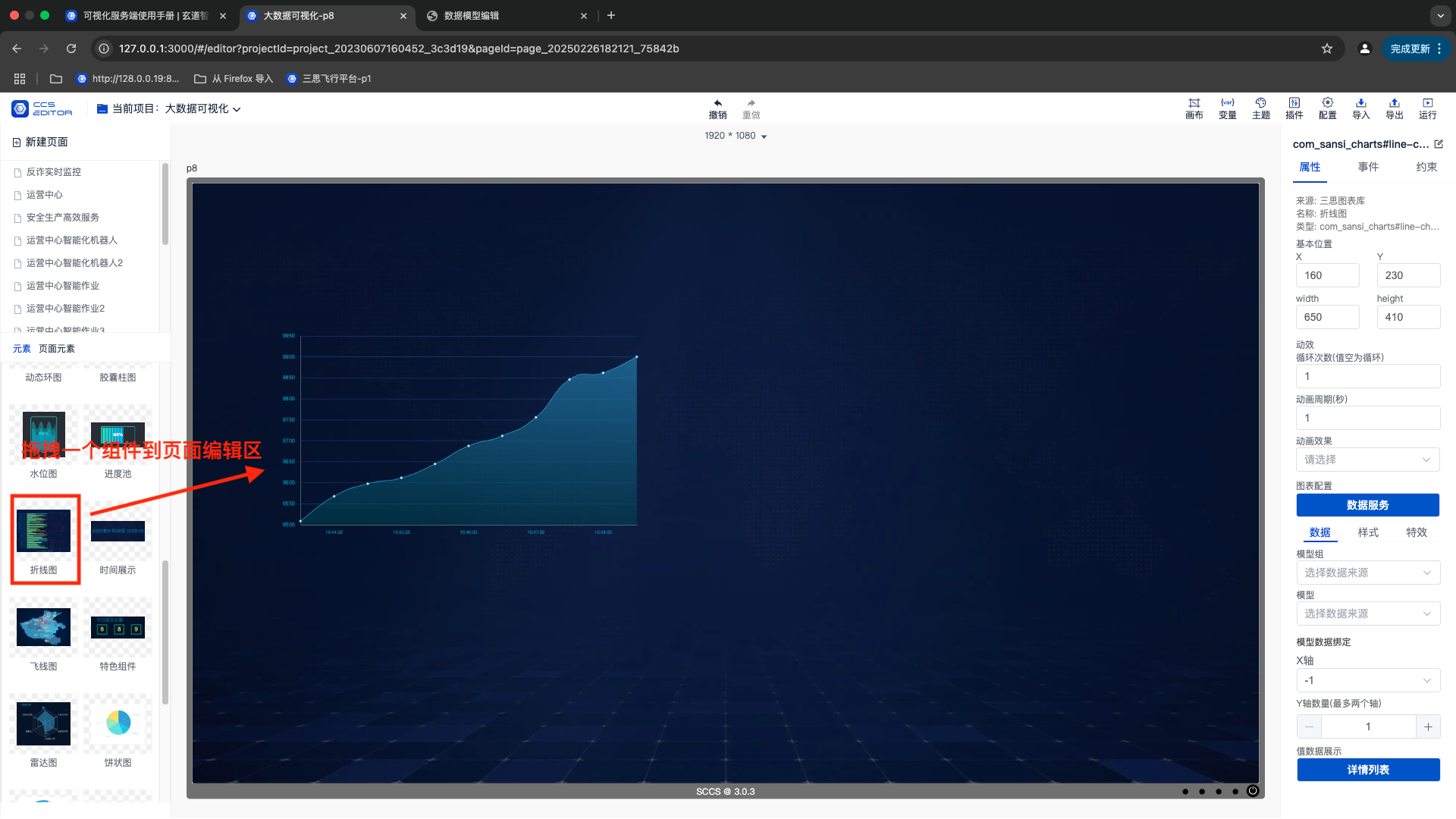1456x819 pixels.
Task: Click the width input field
Action: [1327, 317]
